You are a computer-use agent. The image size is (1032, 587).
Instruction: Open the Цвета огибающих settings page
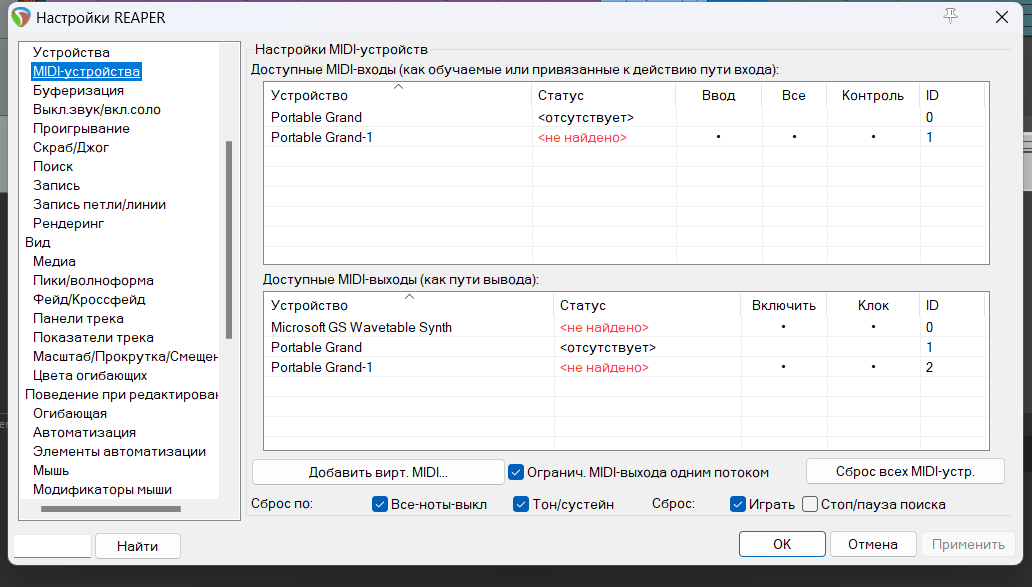tap(90, 376)
